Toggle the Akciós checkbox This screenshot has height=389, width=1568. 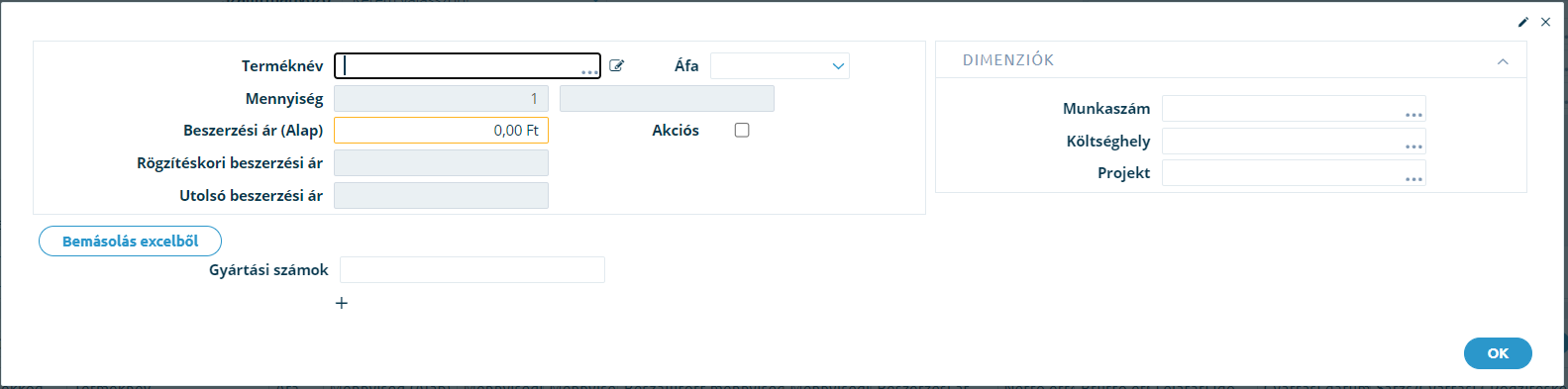tap(742, 131)
